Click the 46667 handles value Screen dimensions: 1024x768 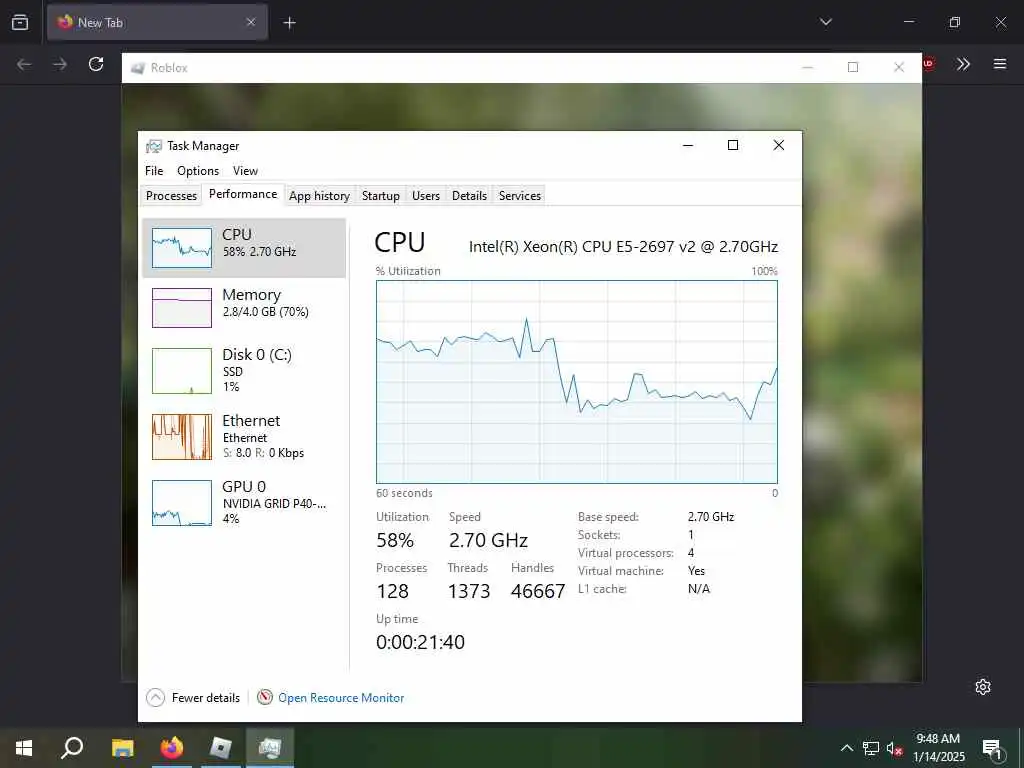(538, 591)
